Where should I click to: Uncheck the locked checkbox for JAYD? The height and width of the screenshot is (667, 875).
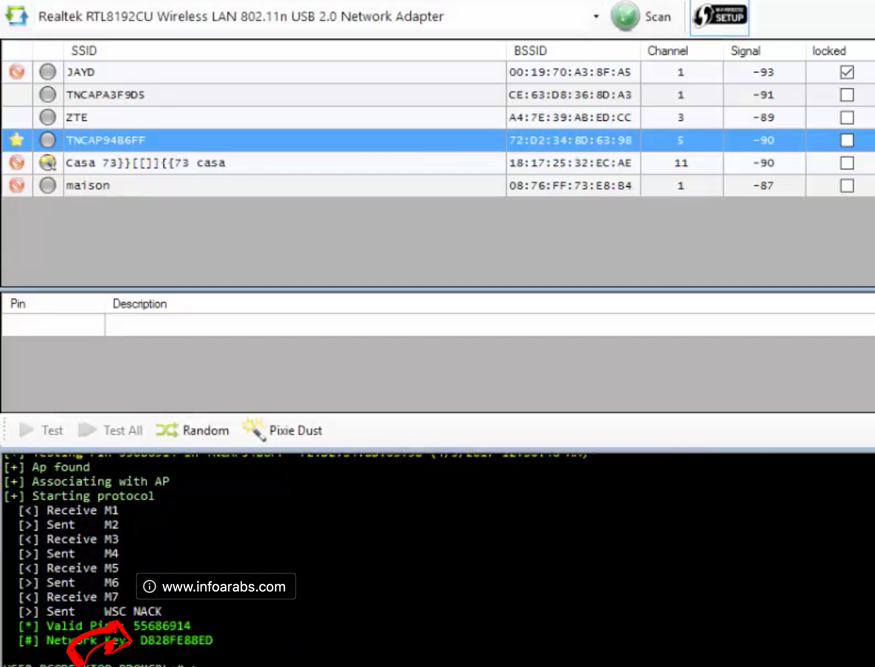tap(847, 72)
